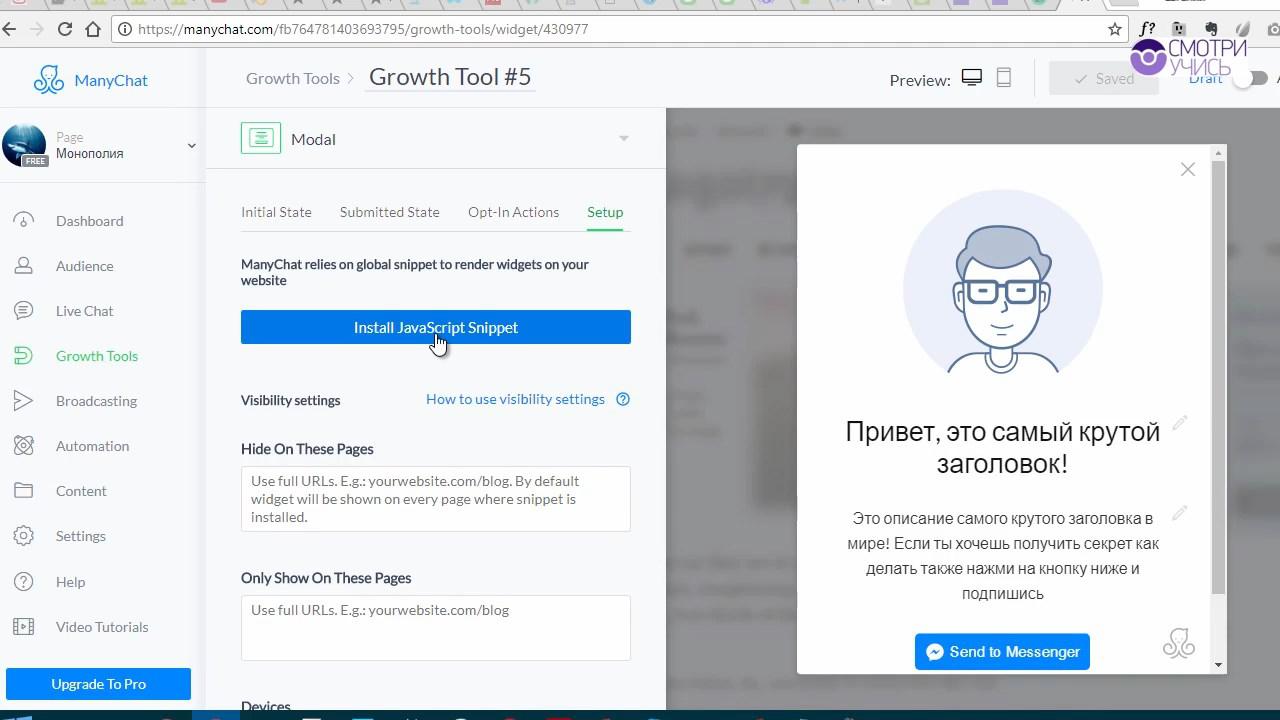Click the visibility settings help icon

pos(623,399)
